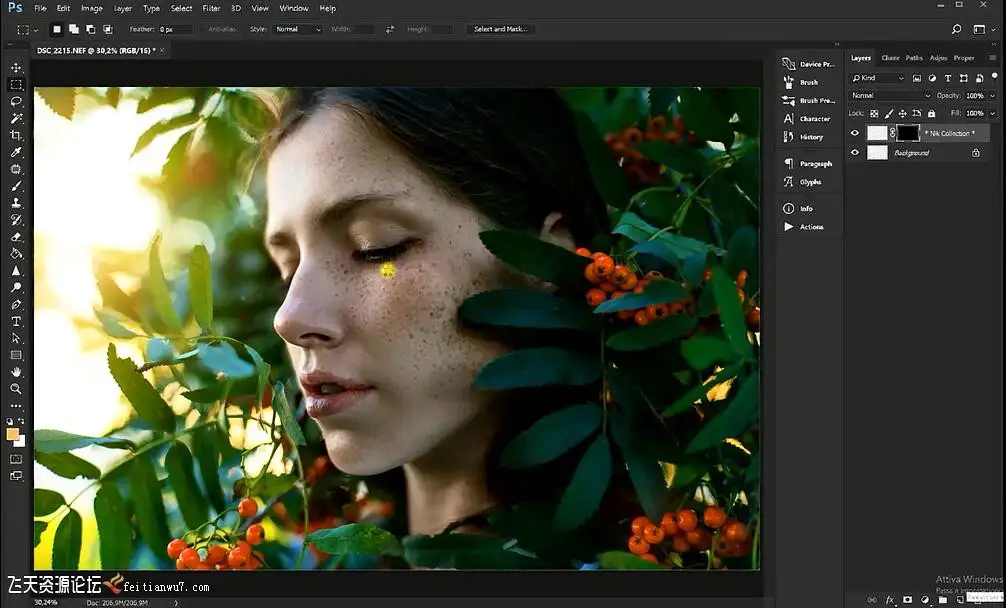The width and height of the screenshot is (1006, 608).
Task: Select the Move tool
Action: 16,68
